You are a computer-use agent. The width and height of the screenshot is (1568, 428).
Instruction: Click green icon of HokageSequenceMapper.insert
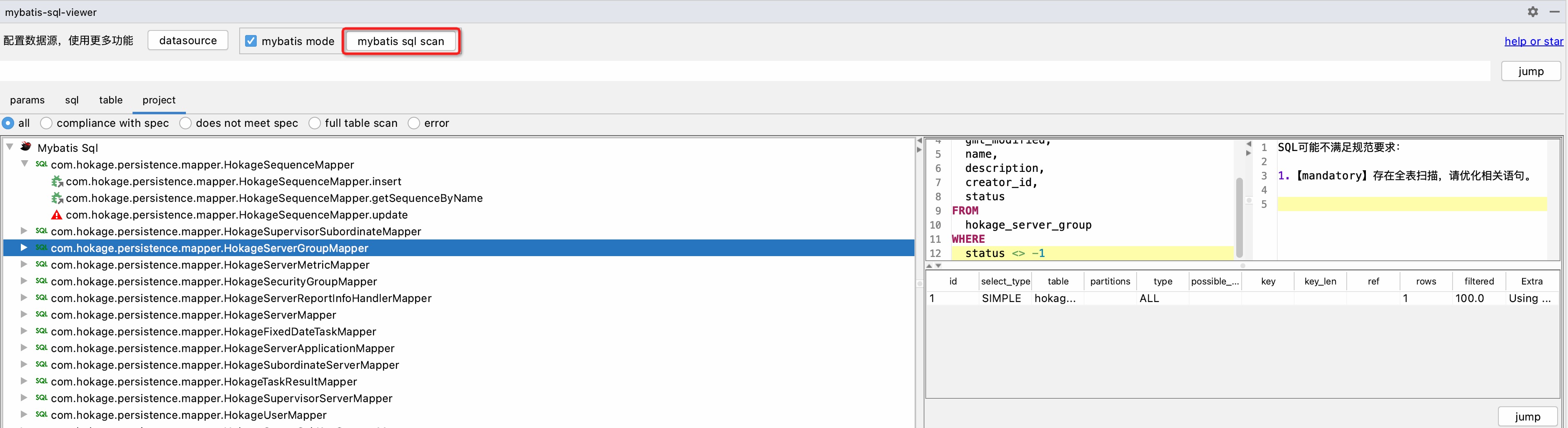(x=57, y=181)
